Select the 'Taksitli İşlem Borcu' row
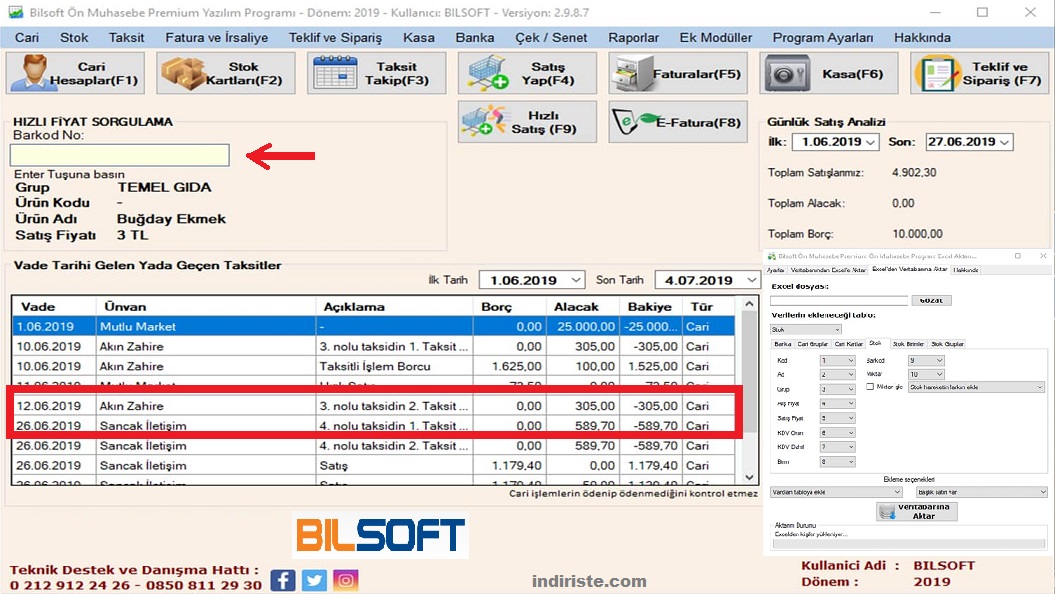Screen dimensions: 1055x594 (x=373, y=366)
